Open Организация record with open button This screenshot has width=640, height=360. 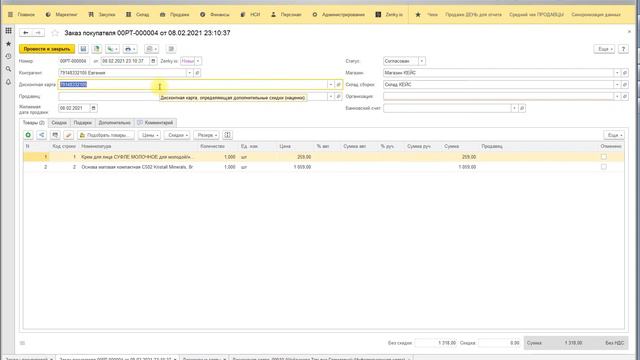click(x=624, y=96)
